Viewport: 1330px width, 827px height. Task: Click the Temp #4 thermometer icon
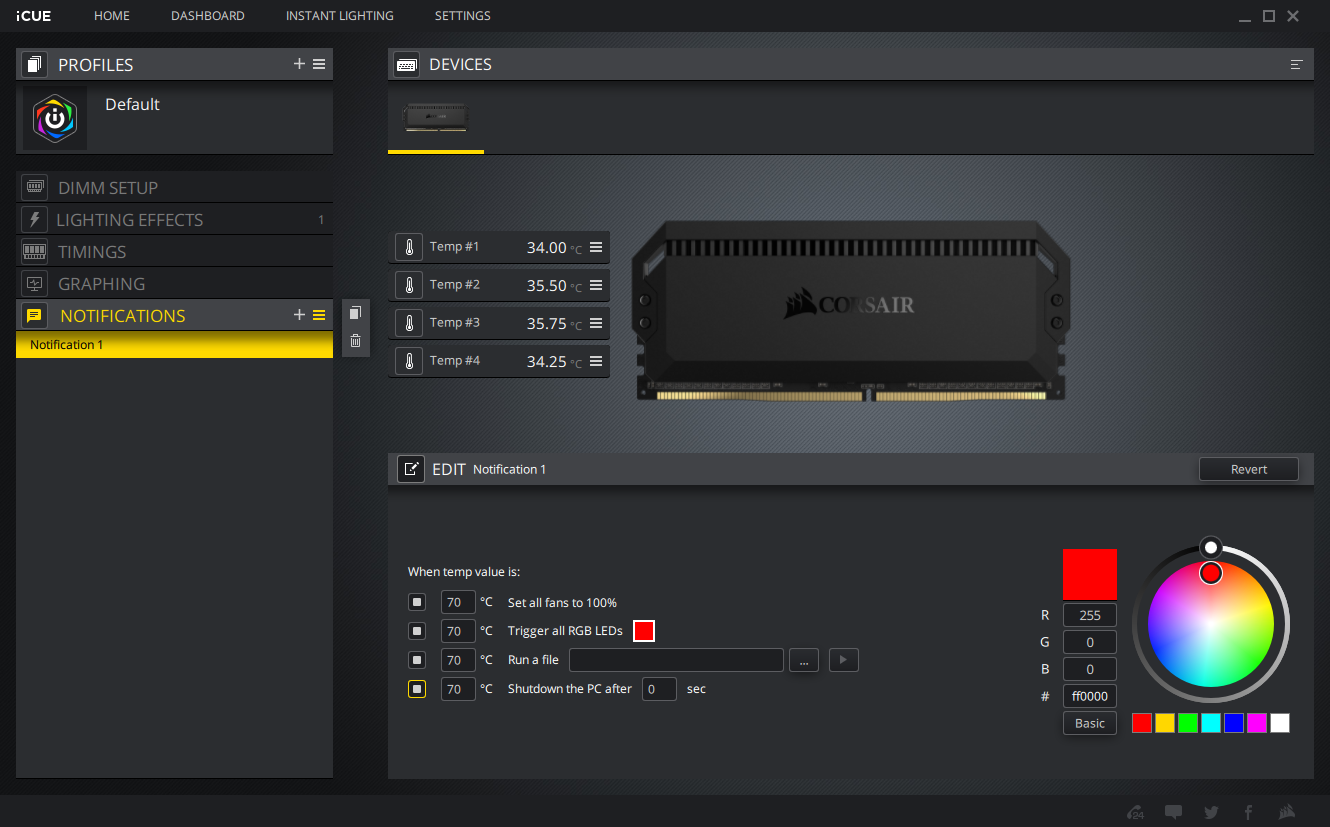[409, 361]
